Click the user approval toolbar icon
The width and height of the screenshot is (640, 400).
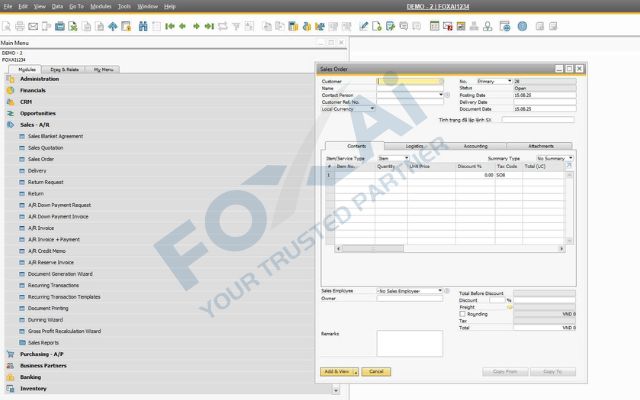tap(487, 27)
